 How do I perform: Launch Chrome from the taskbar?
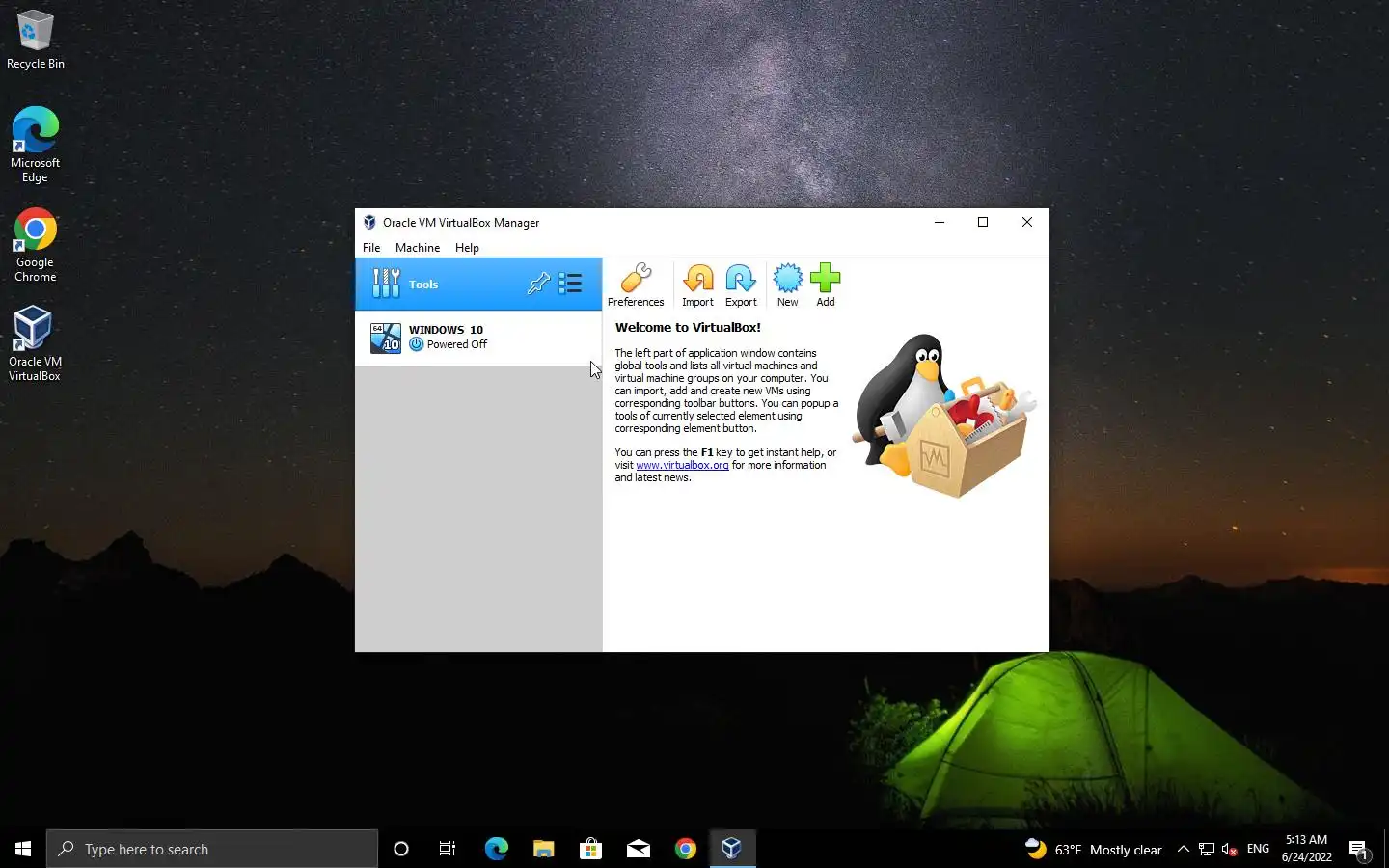pos(685,849)
